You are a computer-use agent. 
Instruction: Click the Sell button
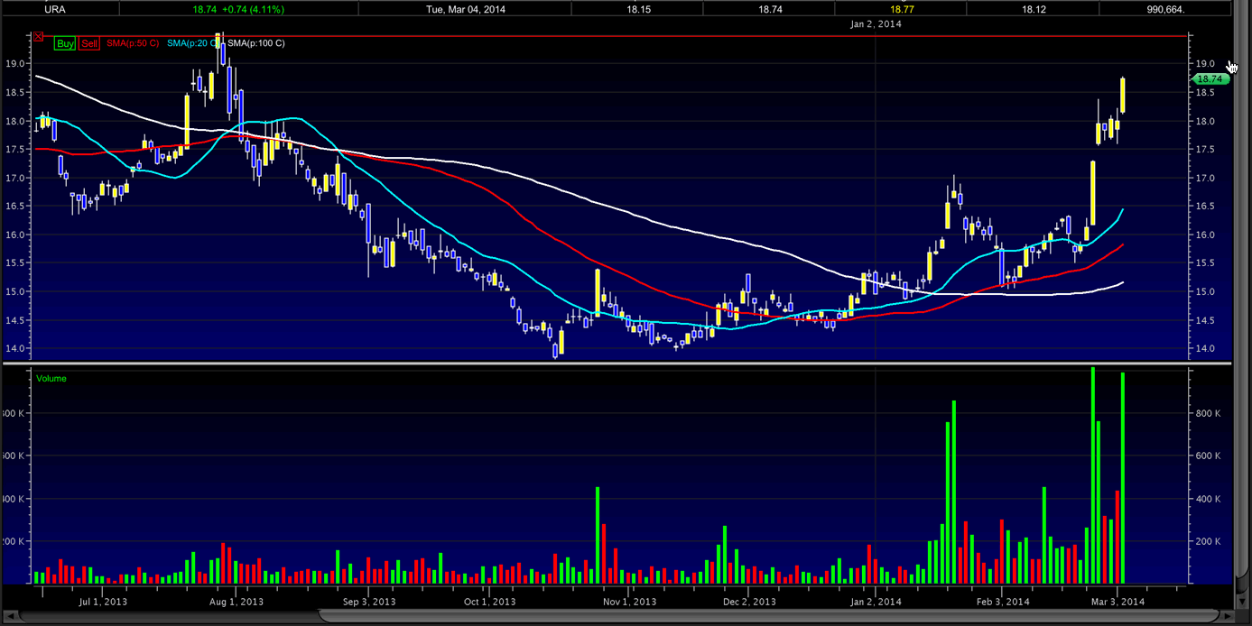90,43
